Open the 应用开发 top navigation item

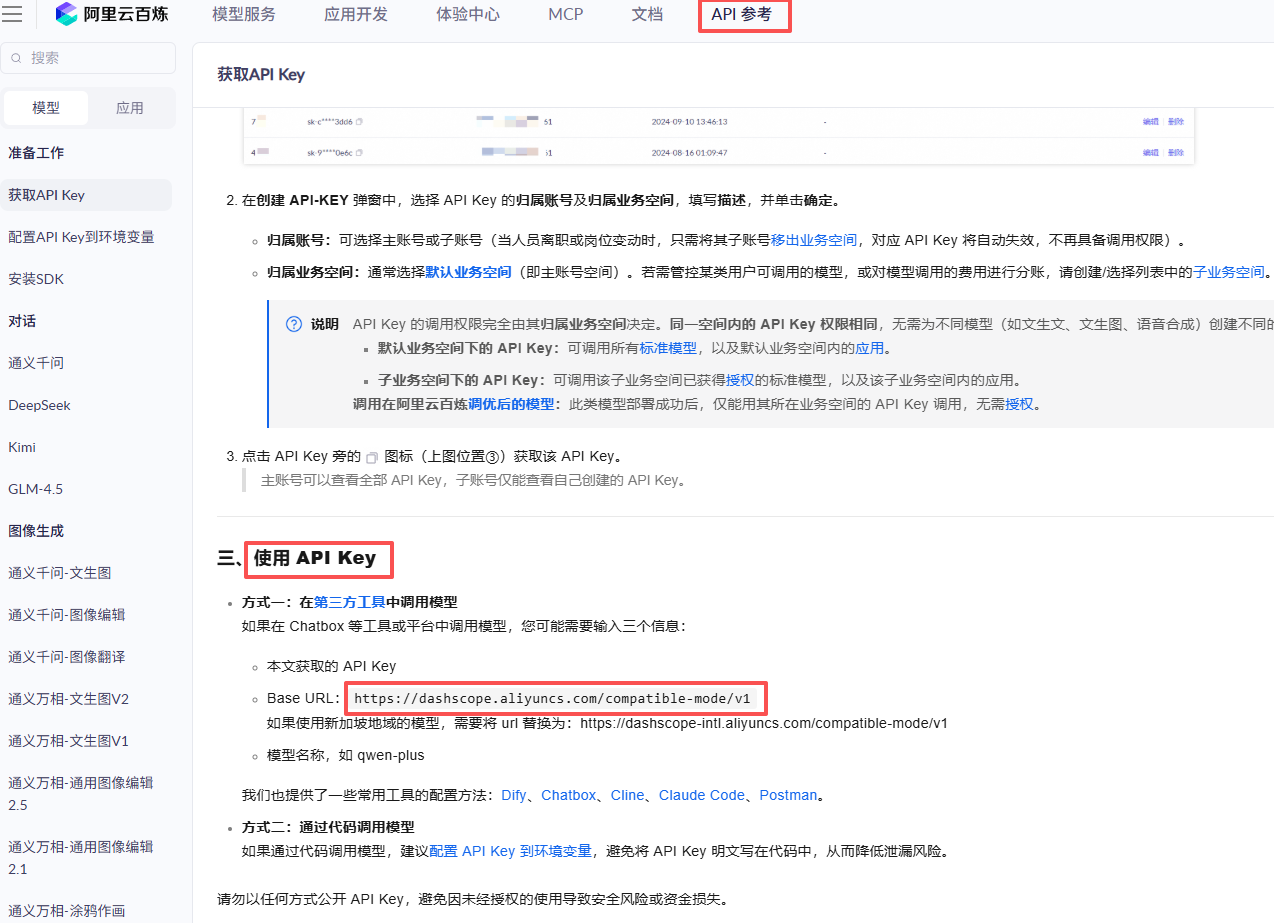click(x=356, y=15)
